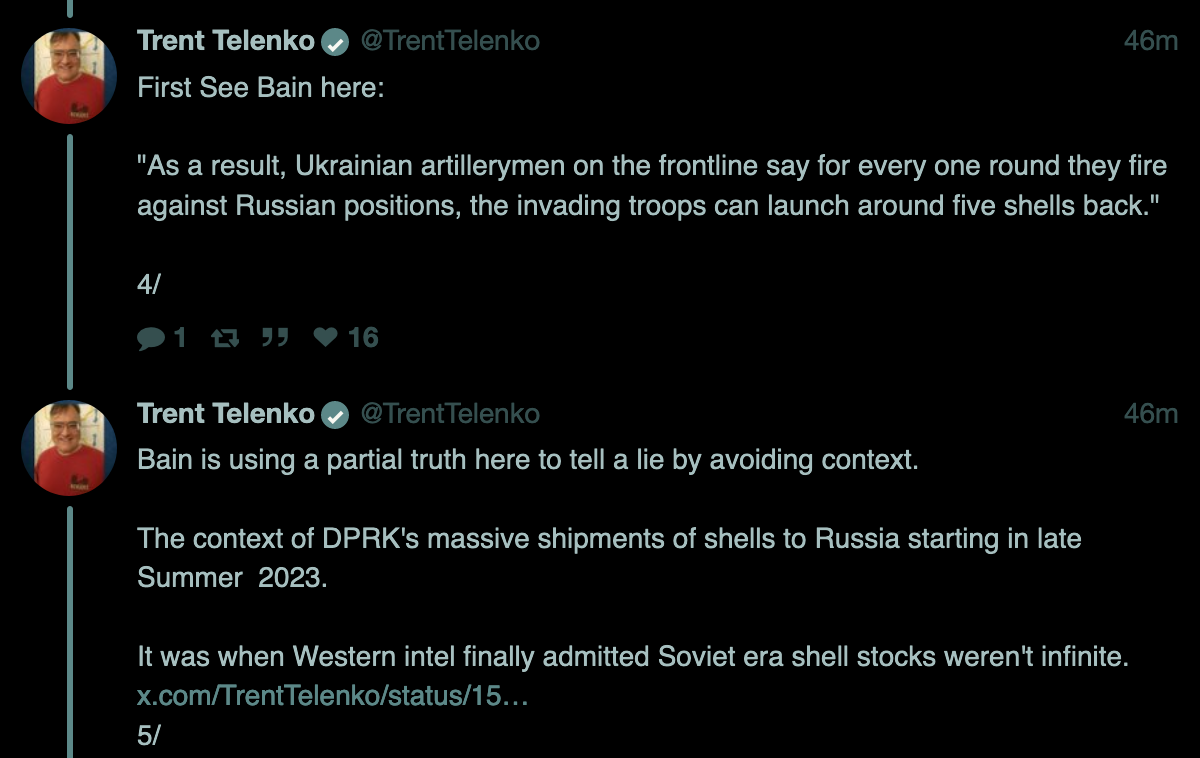1200x758 pixels.
Task: Like the tweet with 16 likes
Action: point(326,338)
